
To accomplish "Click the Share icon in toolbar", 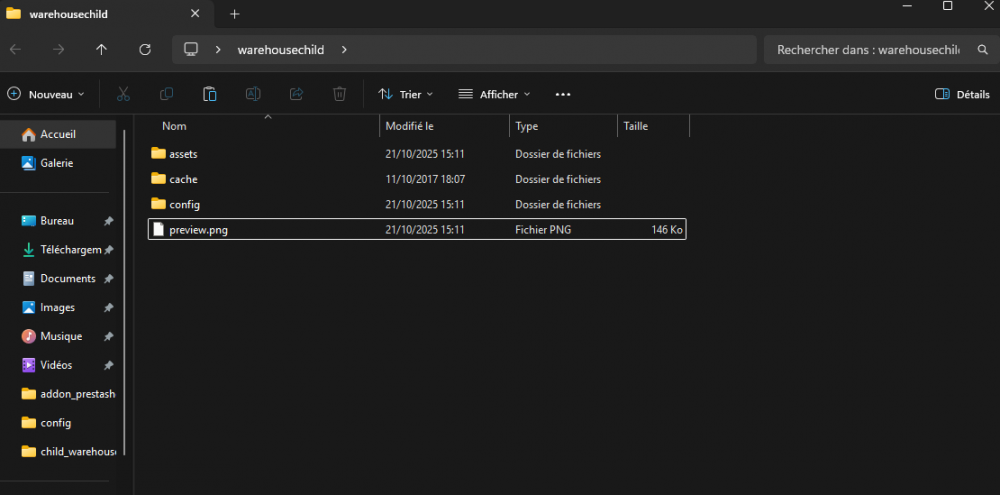I will 297,94.
